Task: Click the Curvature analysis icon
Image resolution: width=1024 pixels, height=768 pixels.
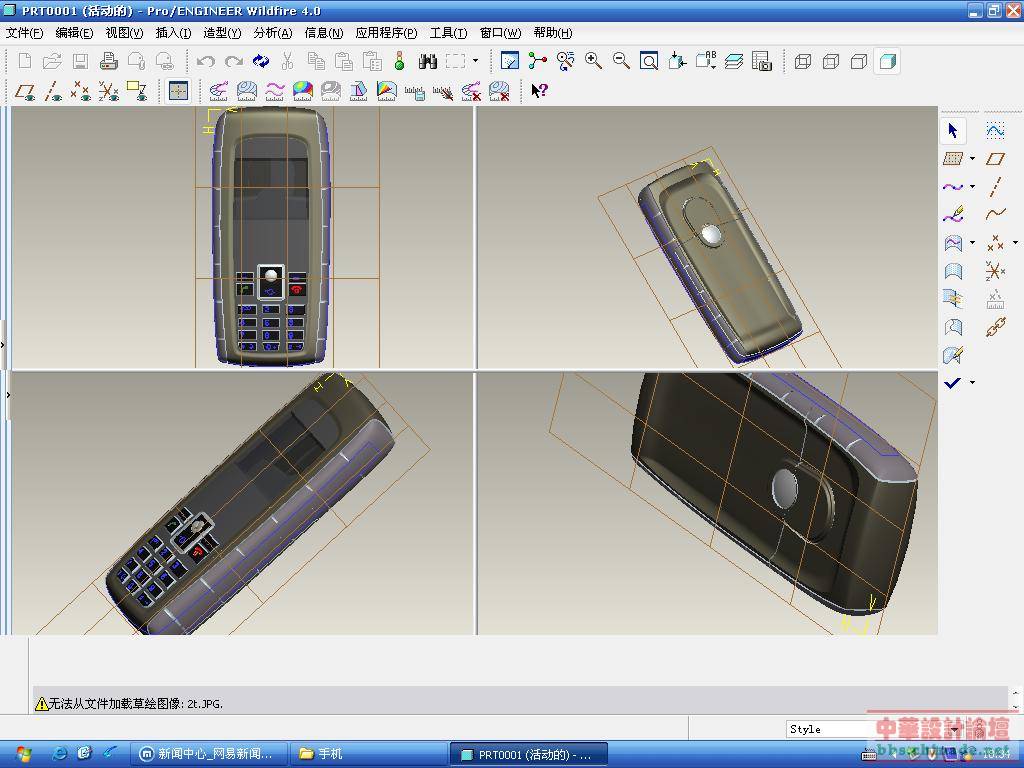Action: point(218,91)
